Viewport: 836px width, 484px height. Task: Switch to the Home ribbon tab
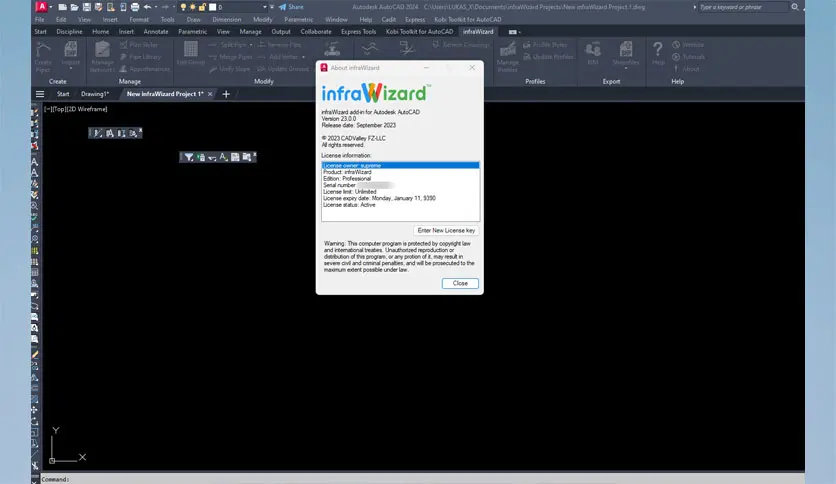(100, 31)
